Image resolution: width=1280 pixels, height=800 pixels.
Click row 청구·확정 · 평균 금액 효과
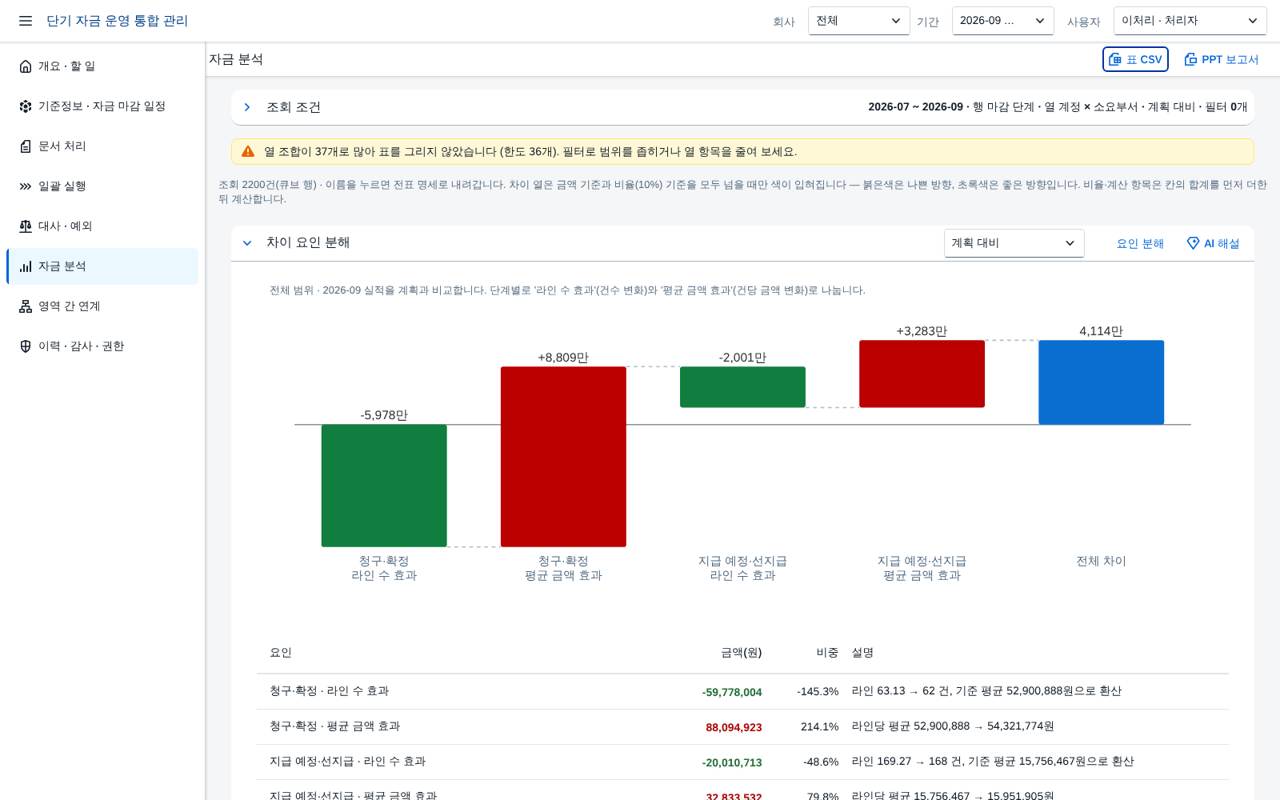click(742, 727)
